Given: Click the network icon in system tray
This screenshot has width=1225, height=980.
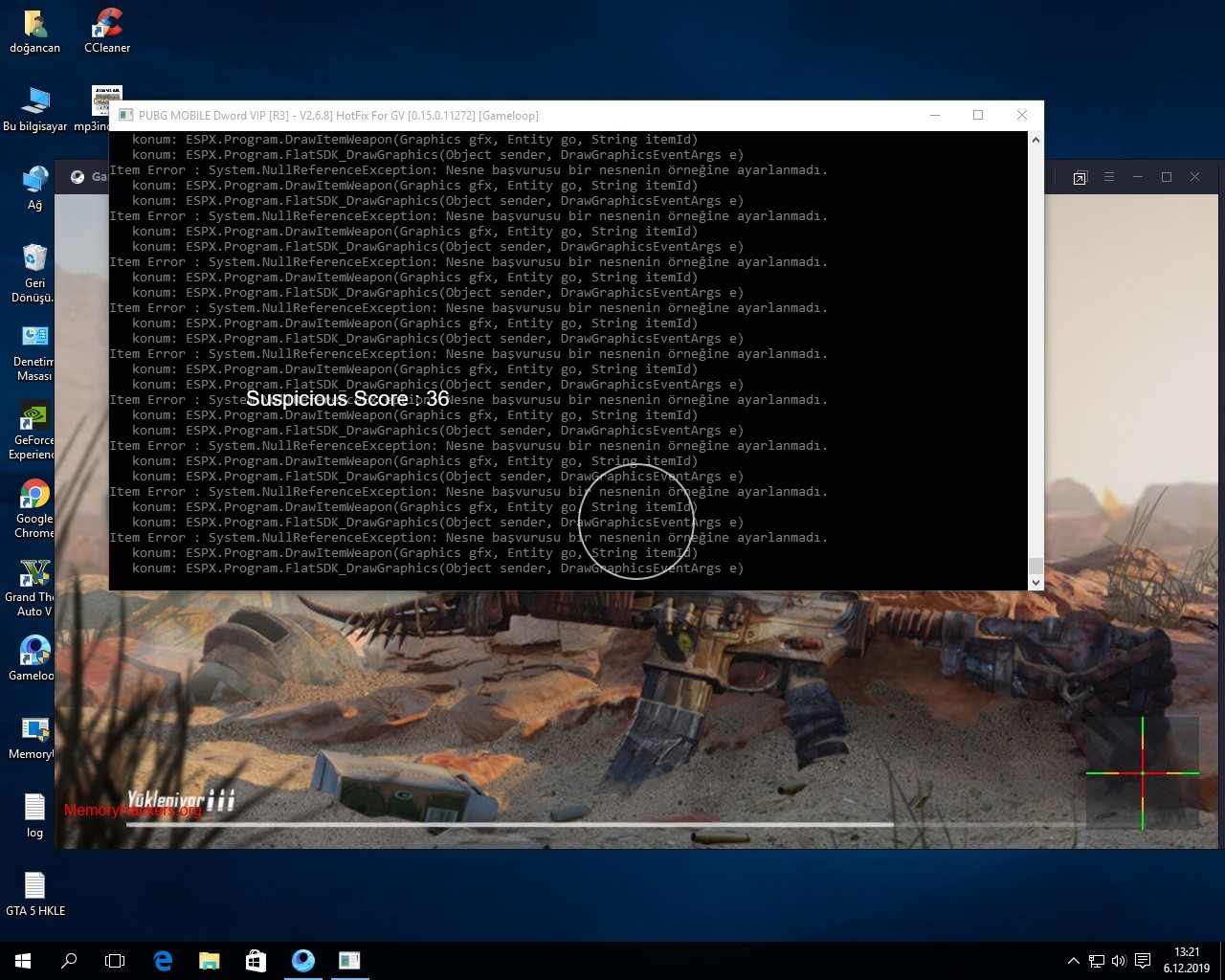Looking at the screenshot, I should [x=1096, y=961].
